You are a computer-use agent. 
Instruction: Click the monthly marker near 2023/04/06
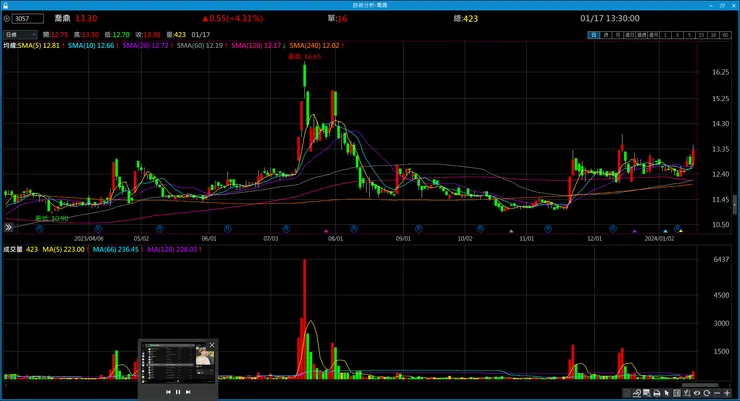coord(98,229)
